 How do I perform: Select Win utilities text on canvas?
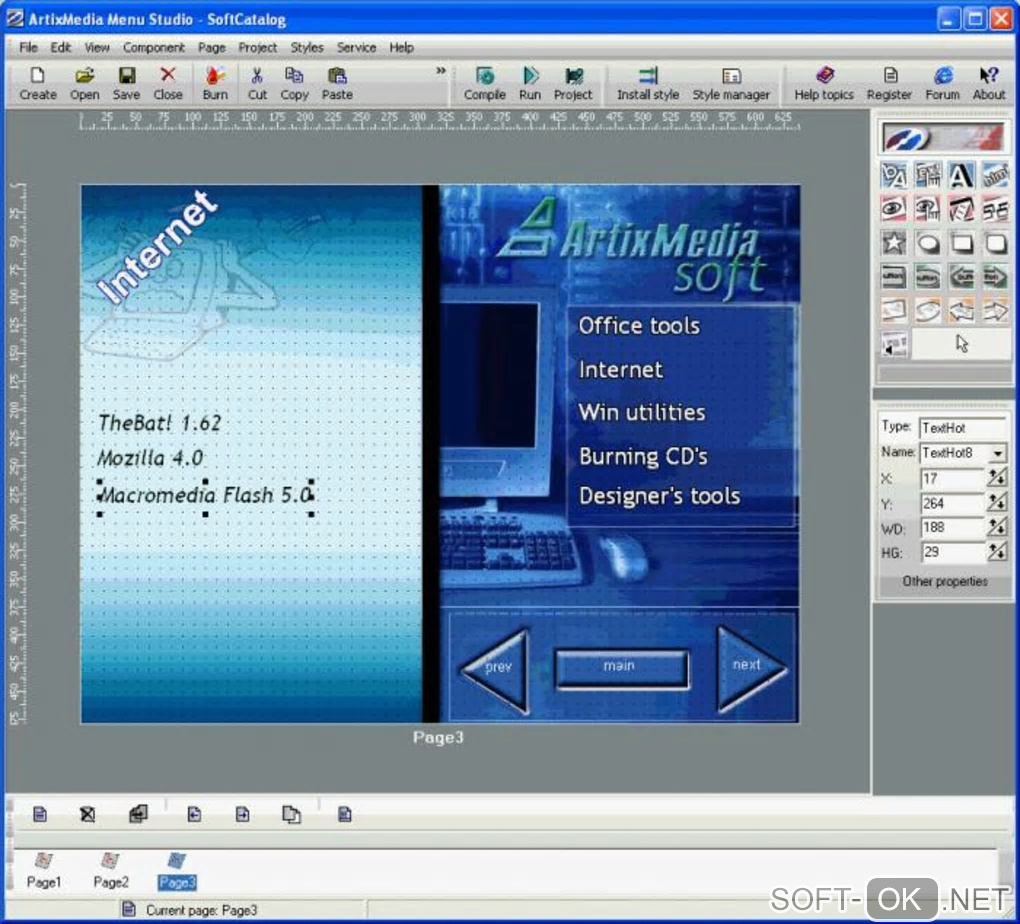pos(641,413)
